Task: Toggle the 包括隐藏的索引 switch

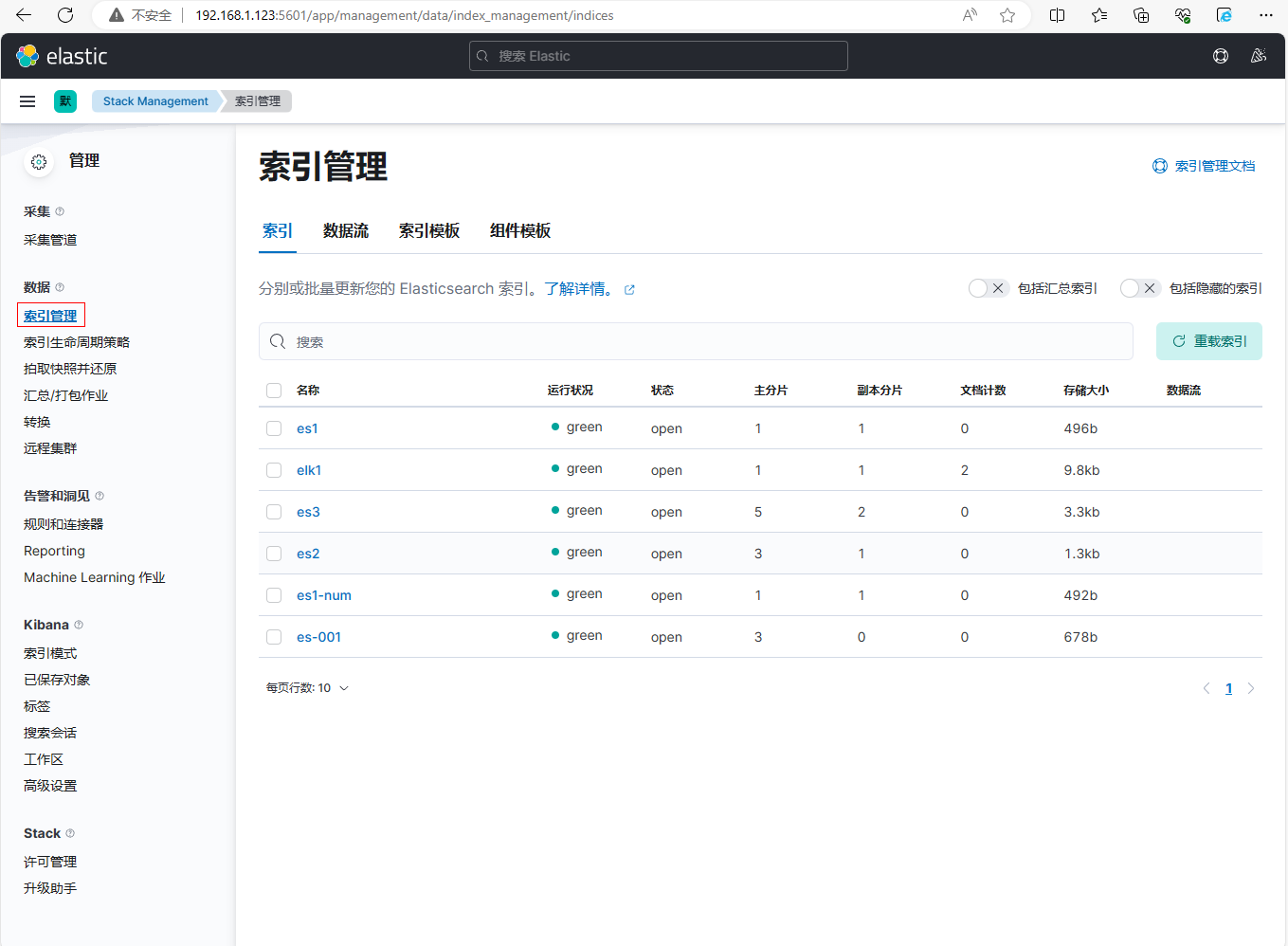Action: [1139, 288]
